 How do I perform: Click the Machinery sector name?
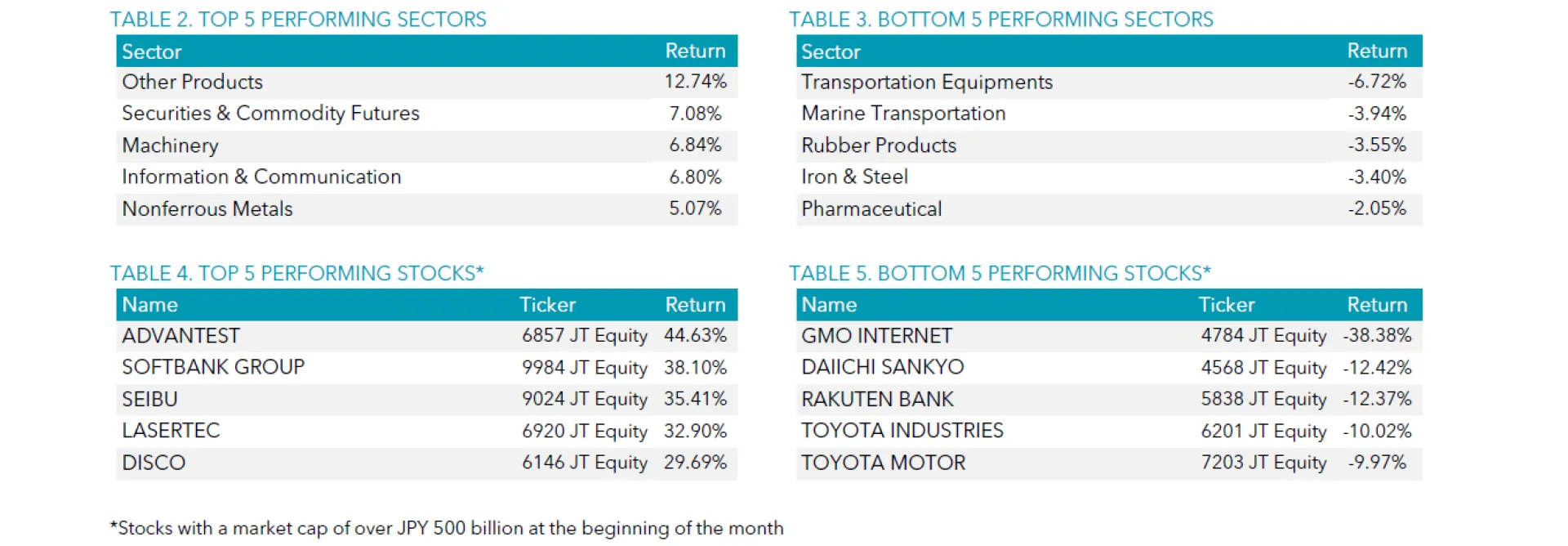pos(170,145)
